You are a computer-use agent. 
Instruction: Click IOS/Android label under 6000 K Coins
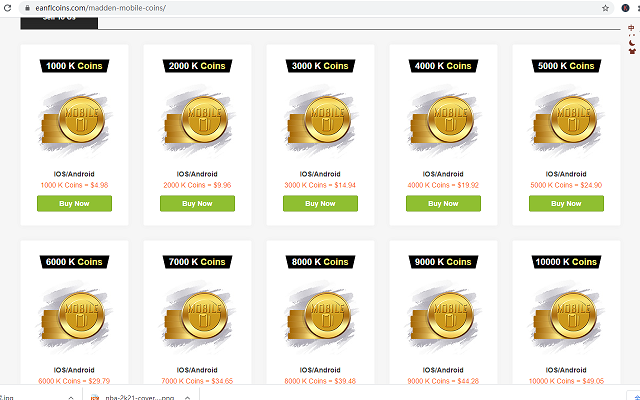74,370
